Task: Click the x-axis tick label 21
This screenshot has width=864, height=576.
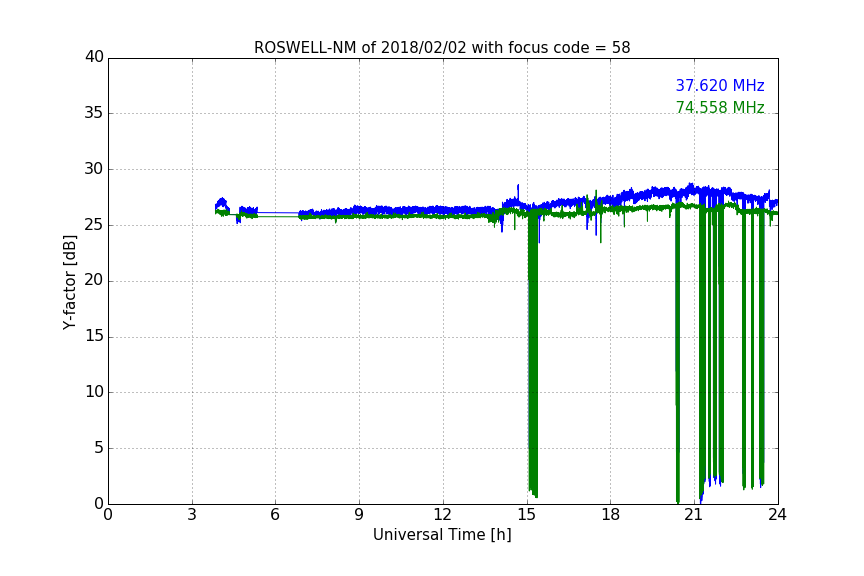Action: [694, 515]
